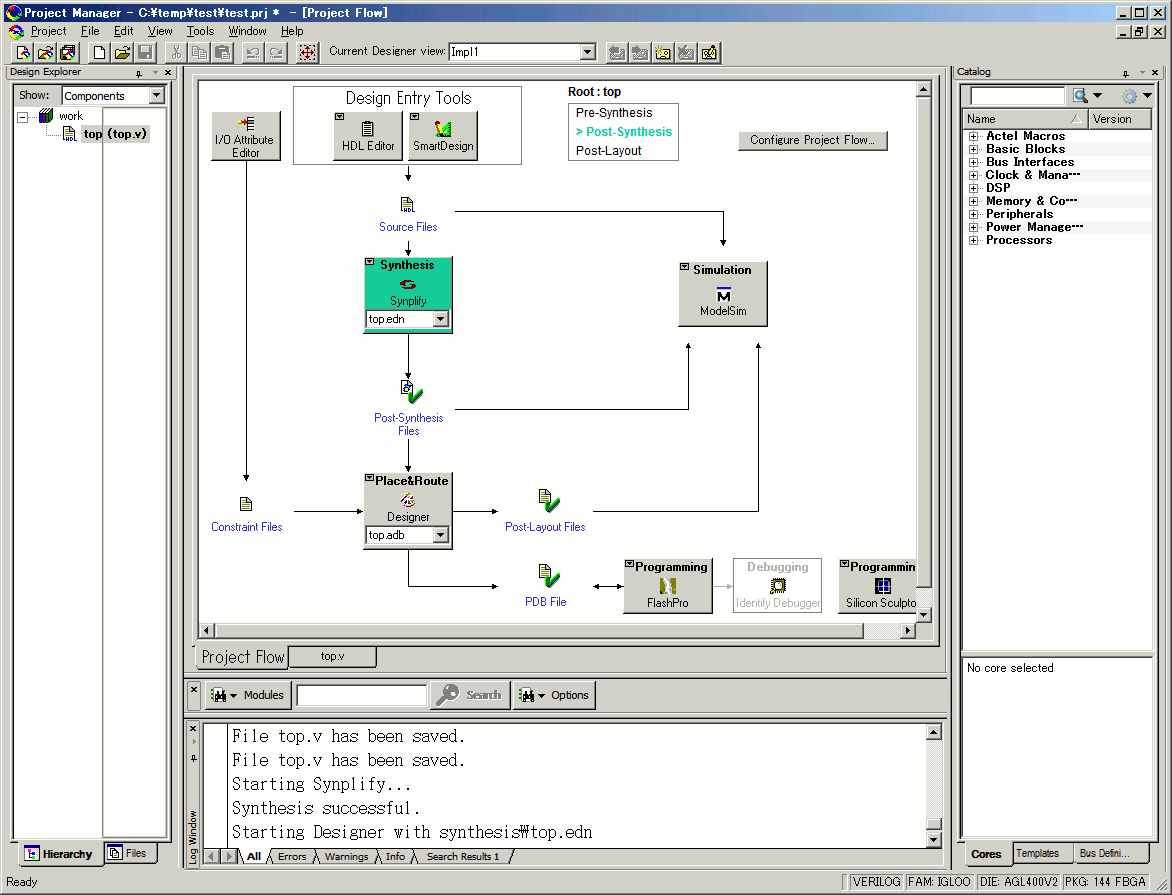Screen dimensions: 1172x895
Task: Click the Save floppy disk icon
Action: [146, 52]
